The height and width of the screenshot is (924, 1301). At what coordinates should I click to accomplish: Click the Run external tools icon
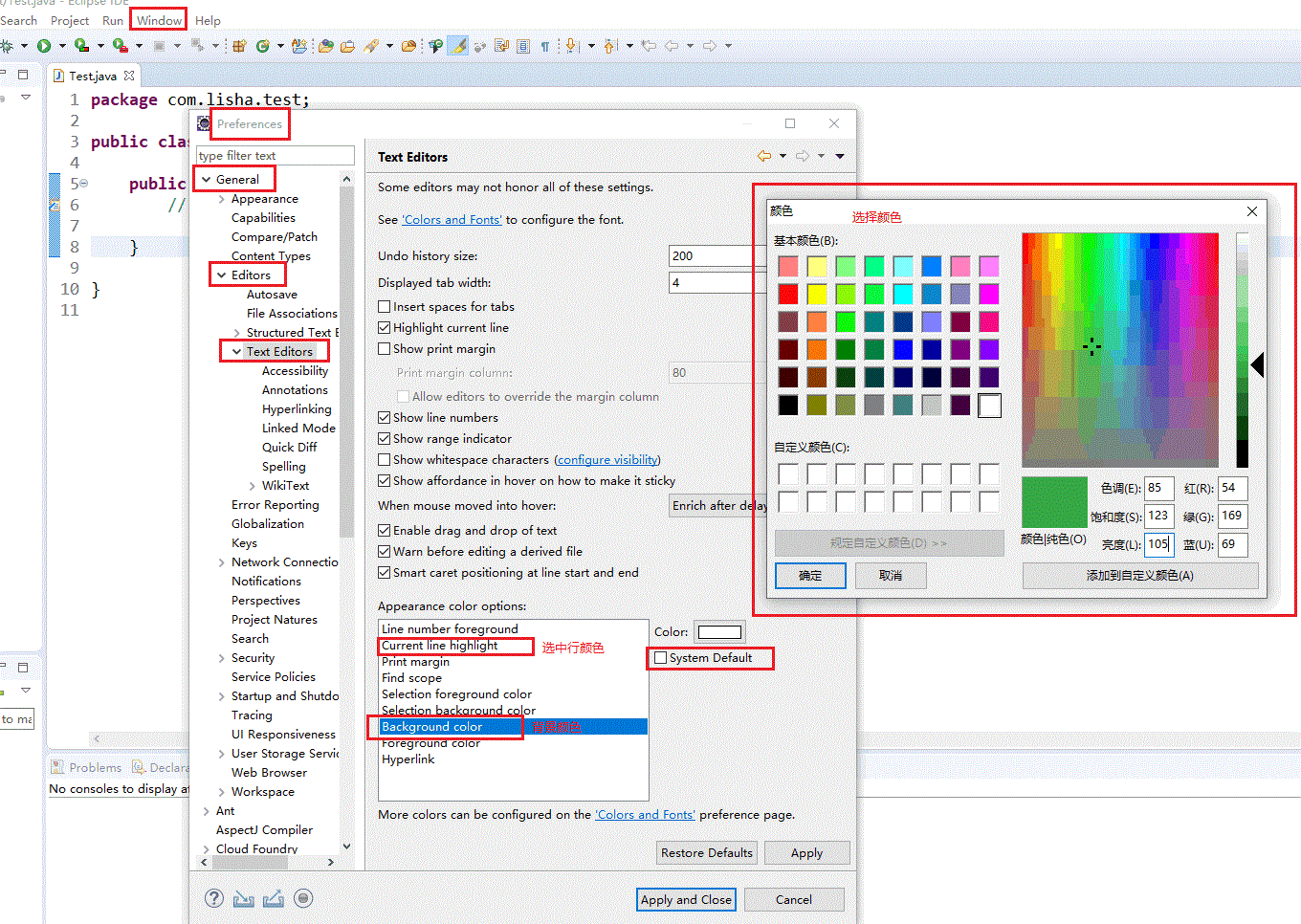pos(121,45)
